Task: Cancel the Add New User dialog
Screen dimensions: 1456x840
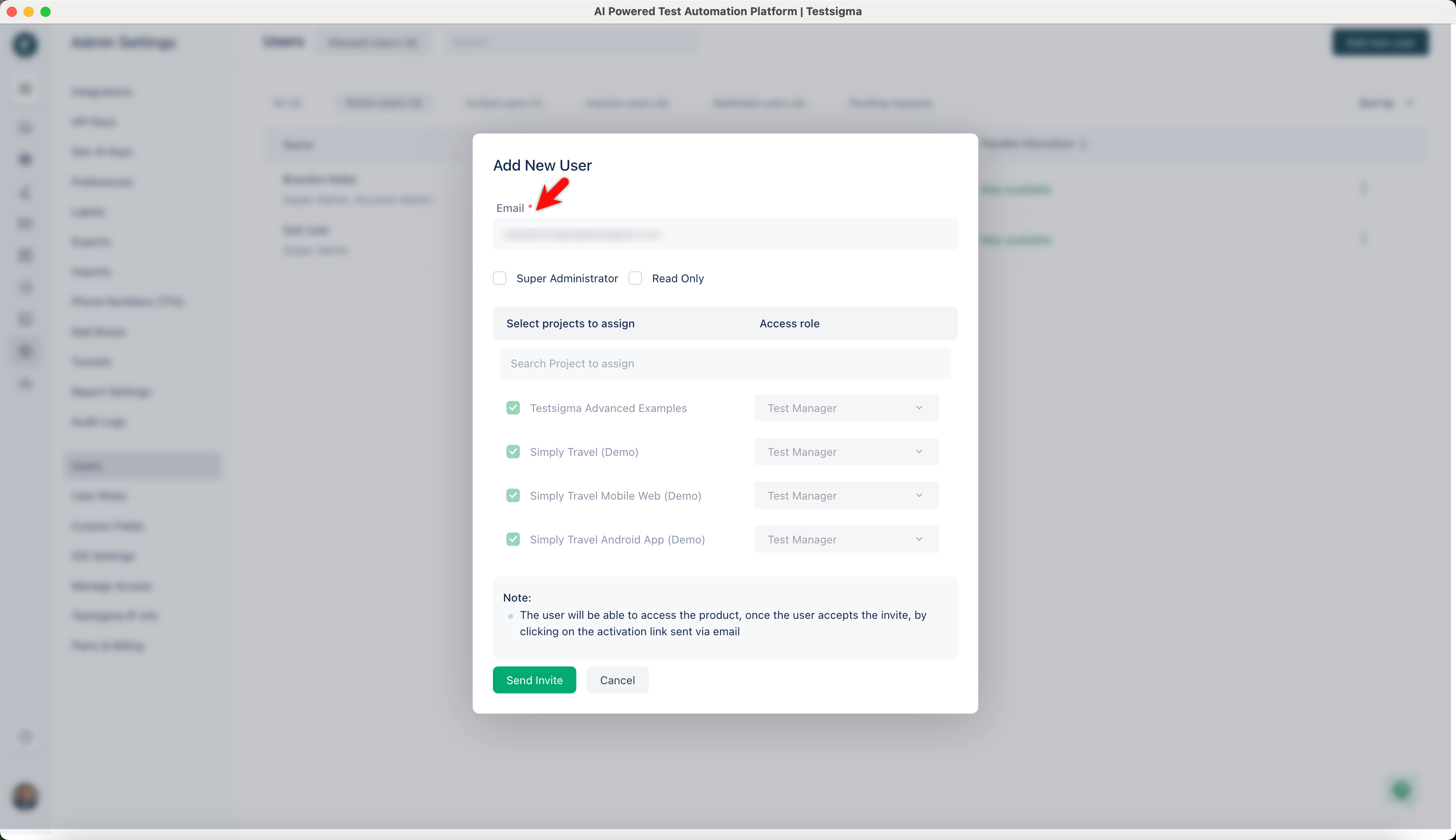Action: click(617, 680)
